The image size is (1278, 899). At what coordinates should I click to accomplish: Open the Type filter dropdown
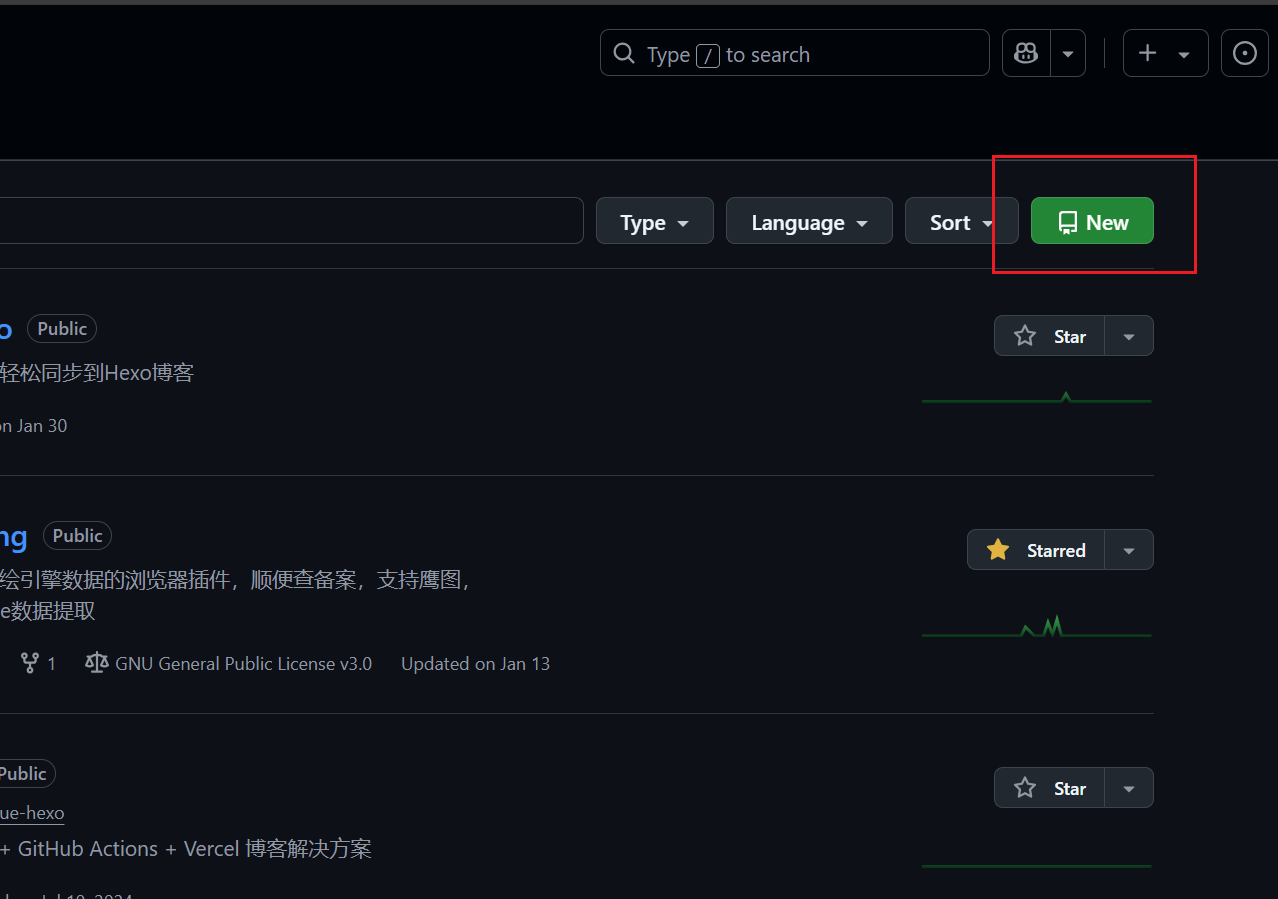(x=654, y=222)
